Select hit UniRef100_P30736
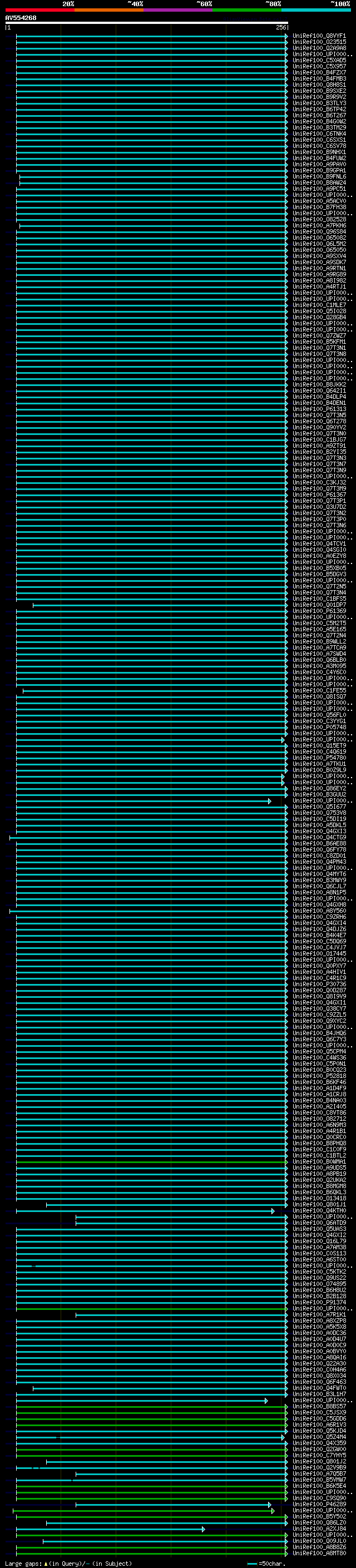 pos(319,983)
